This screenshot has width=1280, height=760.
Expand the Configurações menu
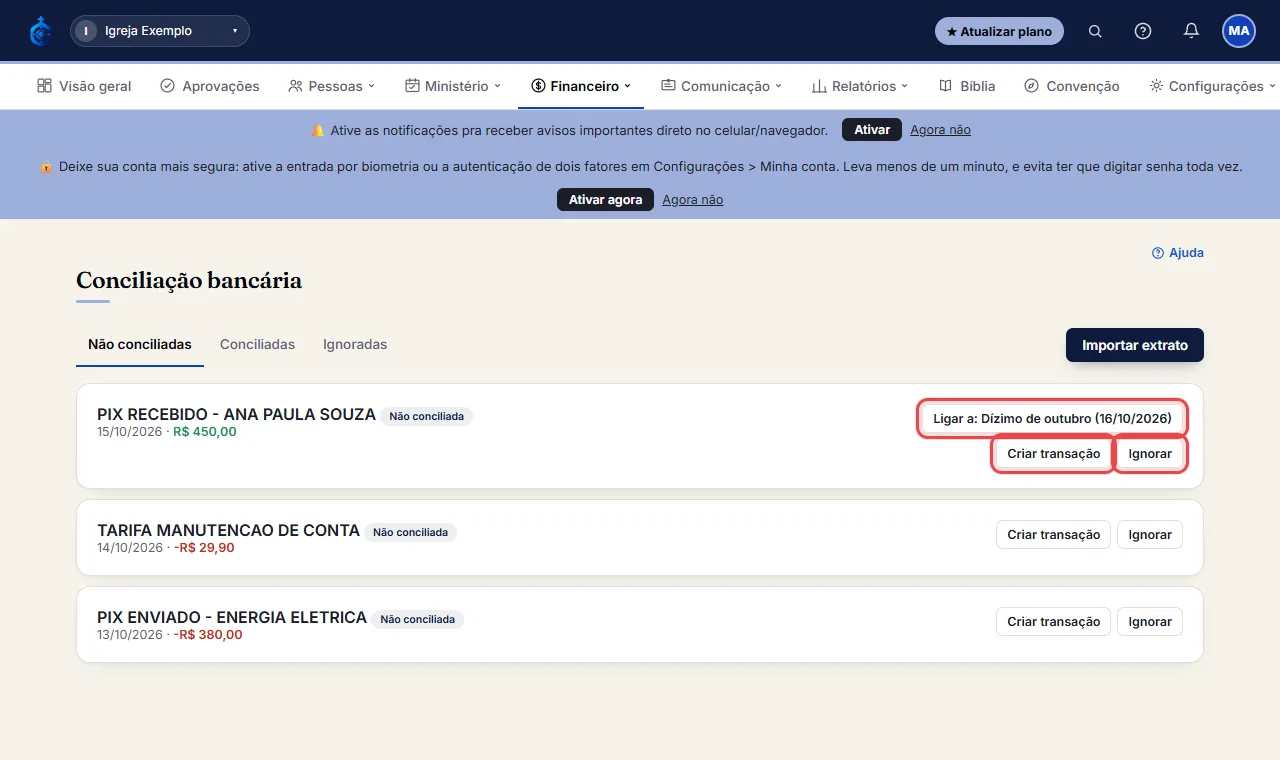pos(1212,86)
